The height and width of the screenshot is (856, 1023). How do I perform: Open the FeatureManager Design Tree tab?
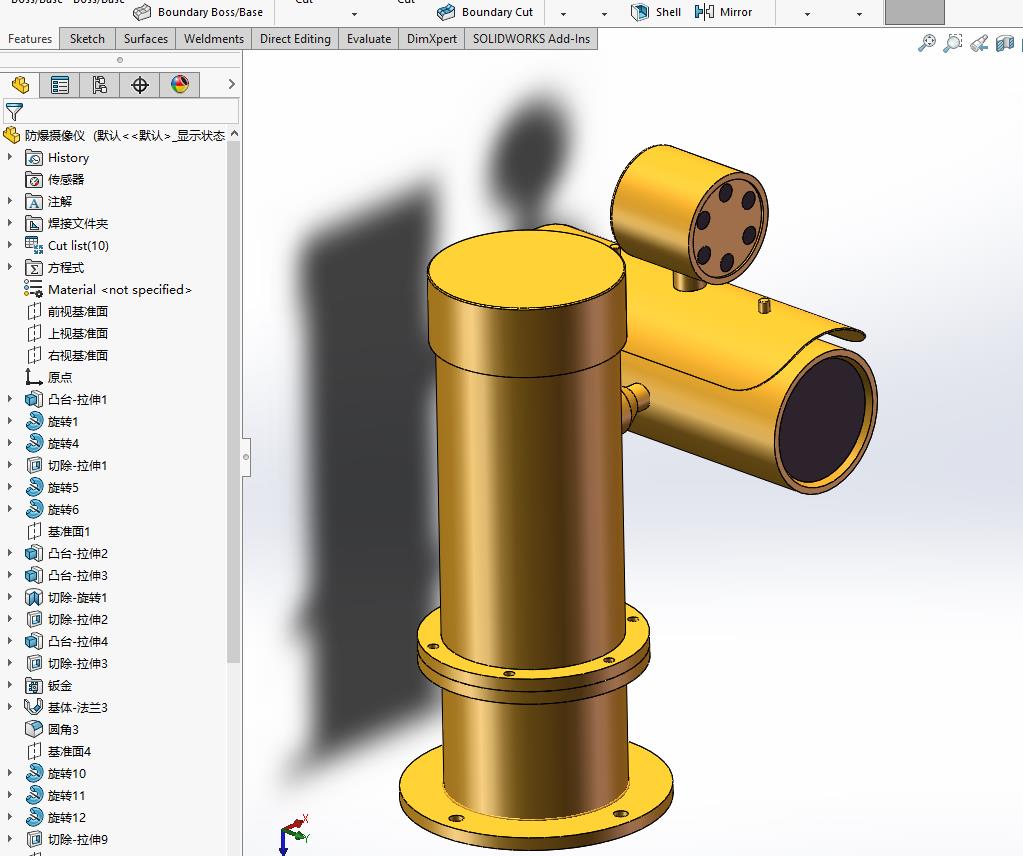(x=20, y=85)
